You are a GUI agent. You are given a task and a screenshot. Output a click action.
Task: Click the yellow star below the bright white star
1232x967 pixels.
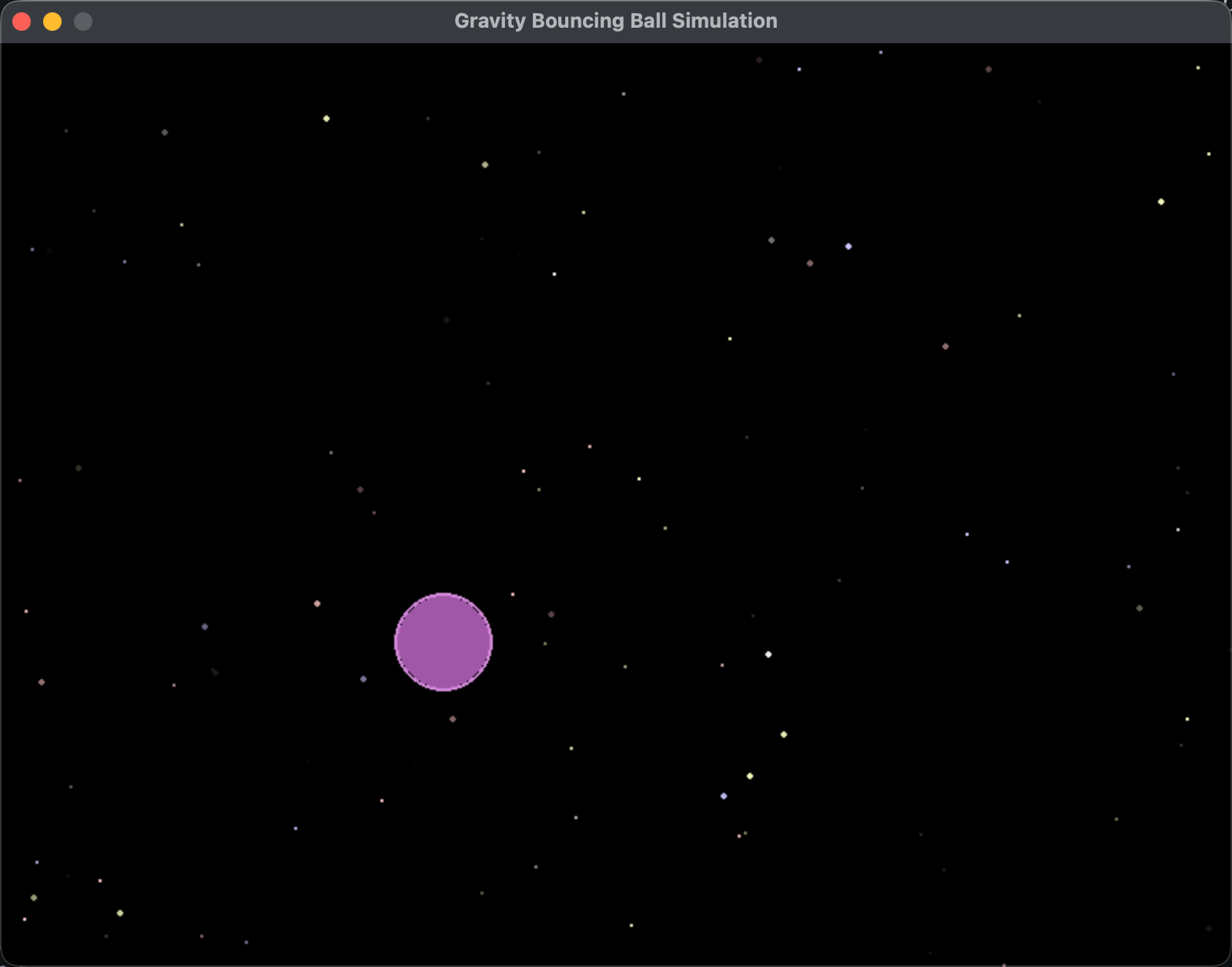(x=784, y=734)
